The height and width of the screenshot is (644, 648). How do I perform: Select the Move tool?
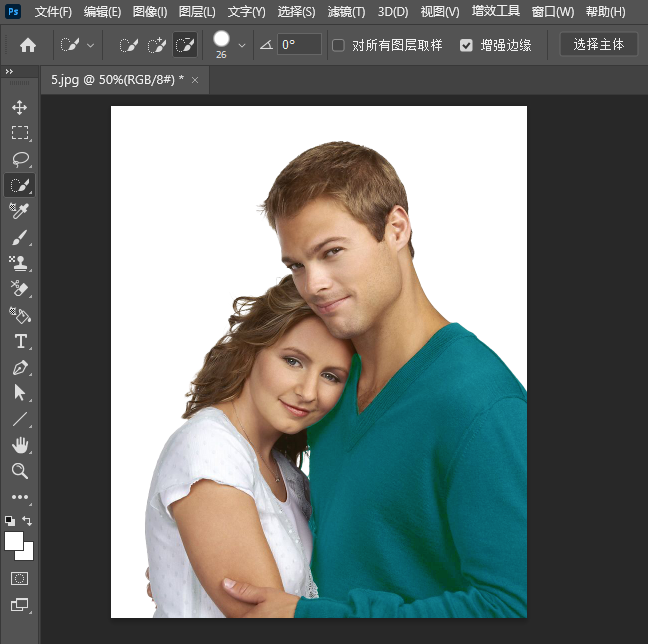click(x=19, y=107)
